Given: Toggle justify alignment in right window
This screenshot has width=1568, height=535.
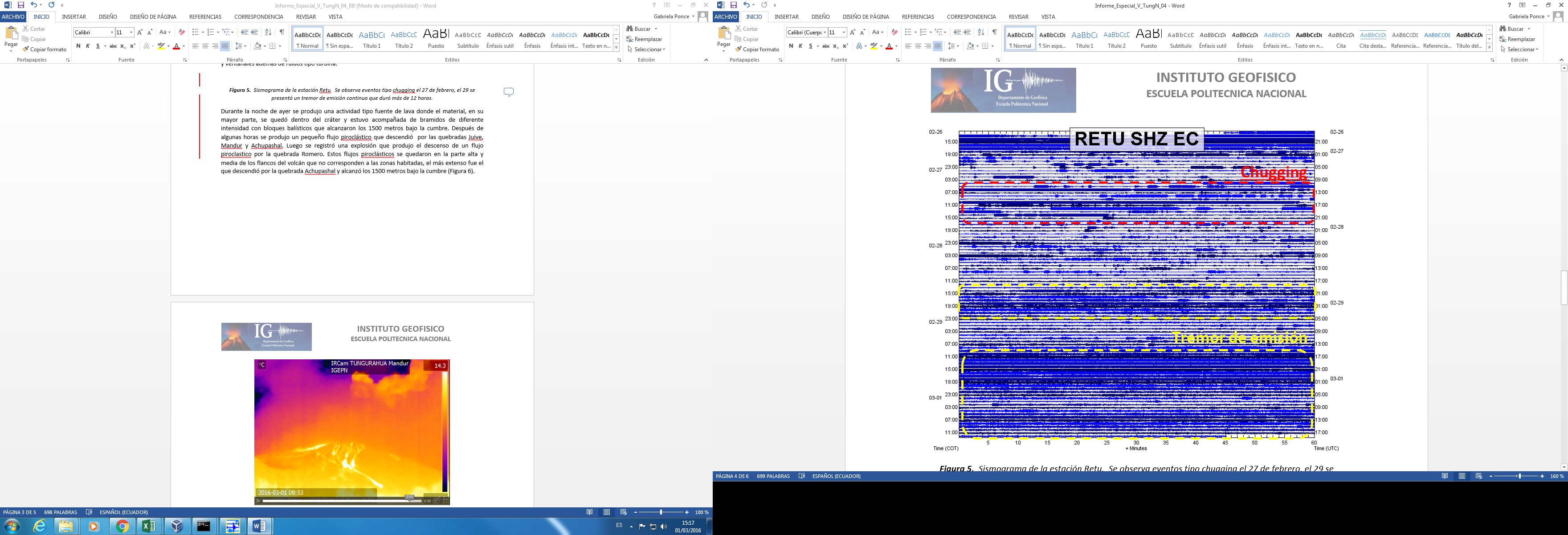Looking at the screenshot, I should tap(937, 46).
